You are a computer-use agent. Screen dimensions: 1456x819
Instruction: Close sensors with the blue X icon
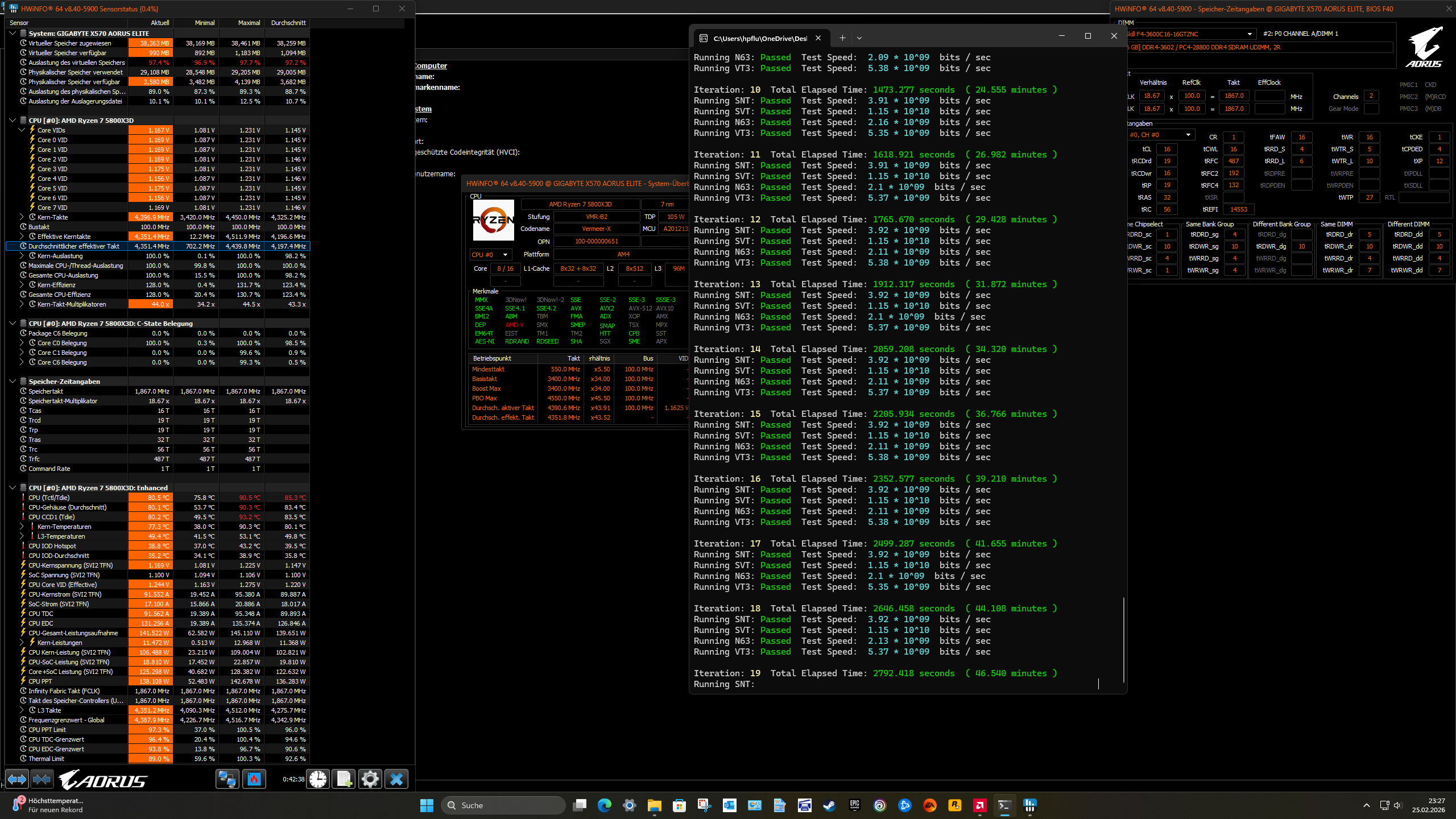pos(396,779)
